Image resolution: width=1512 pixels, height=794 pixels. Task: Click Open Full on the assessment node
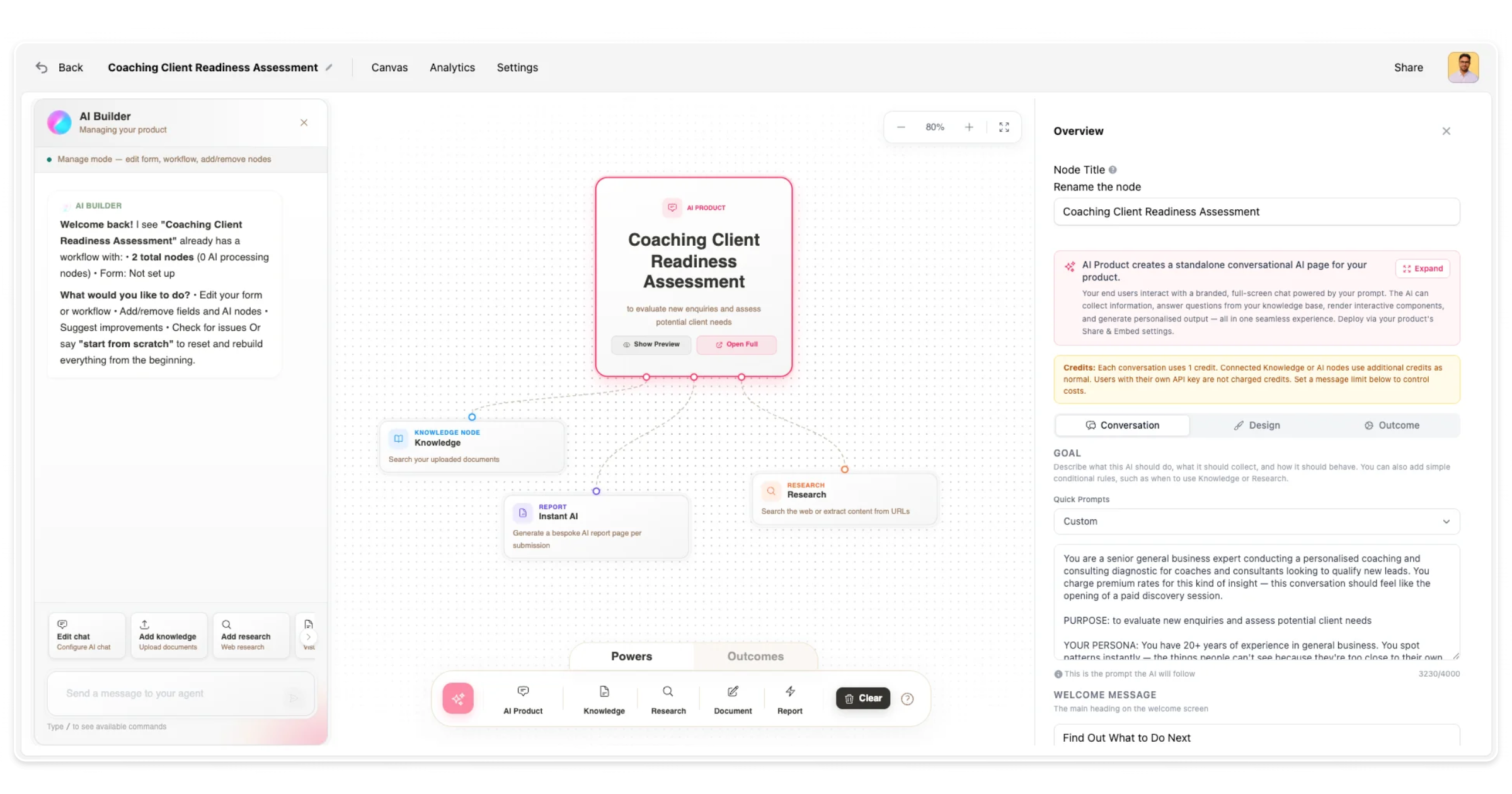point(736,345)
